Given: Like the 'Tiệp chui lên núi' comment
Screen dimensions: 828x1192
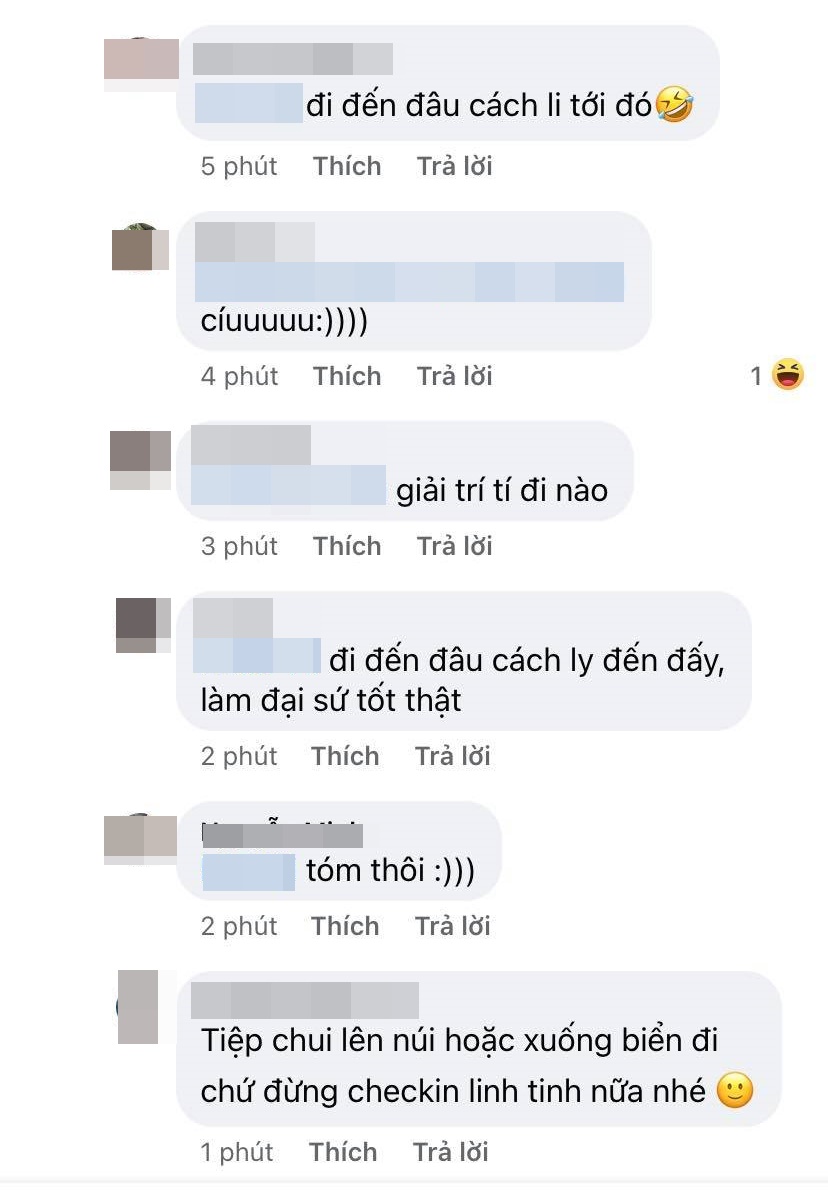Looking at the screenshot, I should (x=343, y=1152).
